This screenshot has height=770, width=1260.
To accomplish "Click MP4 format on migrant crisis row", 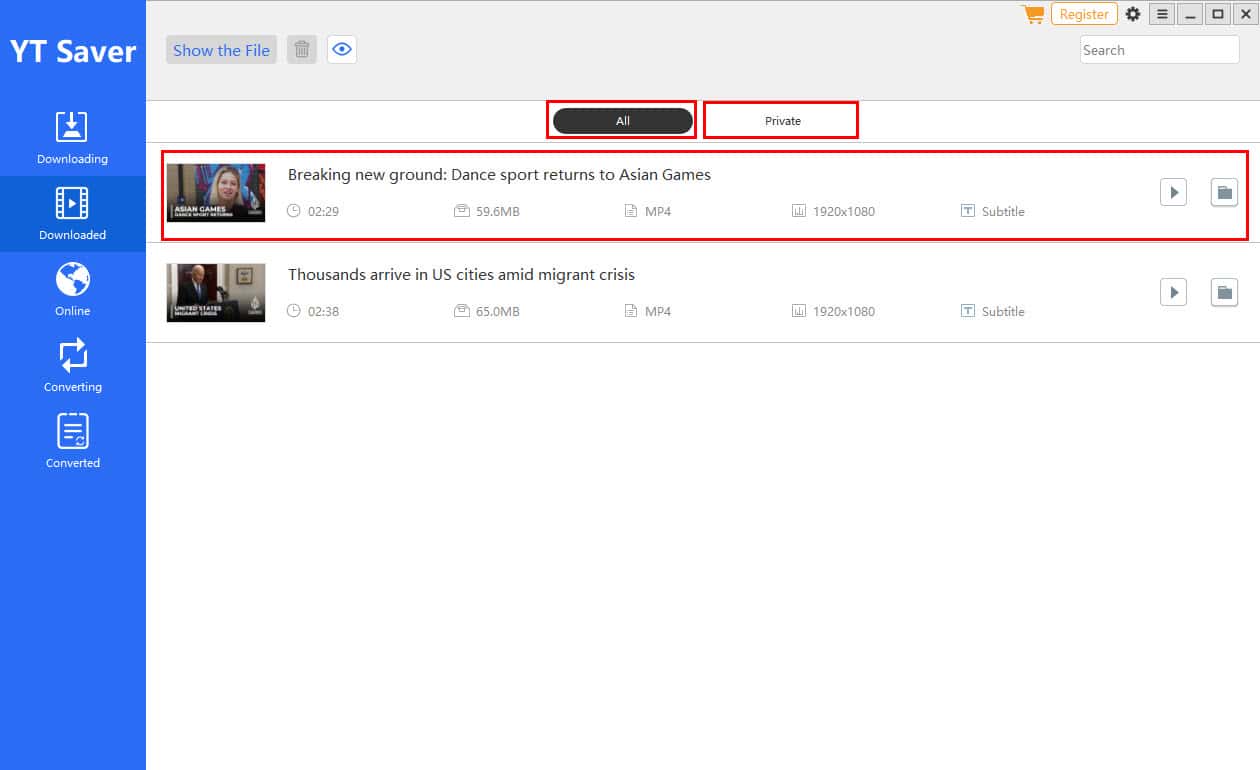I will [x=658, y=312].
